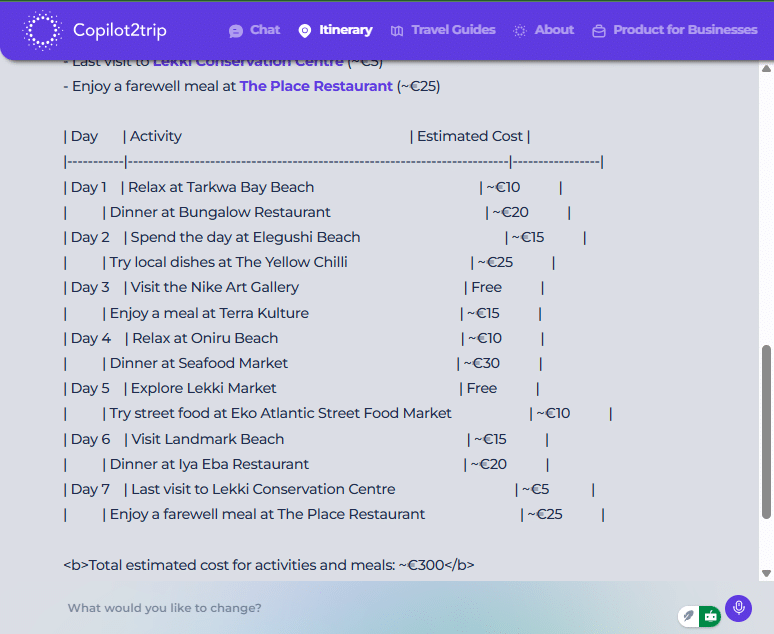Click 'Relax at Oniru Beach' text

coord(205,338)
